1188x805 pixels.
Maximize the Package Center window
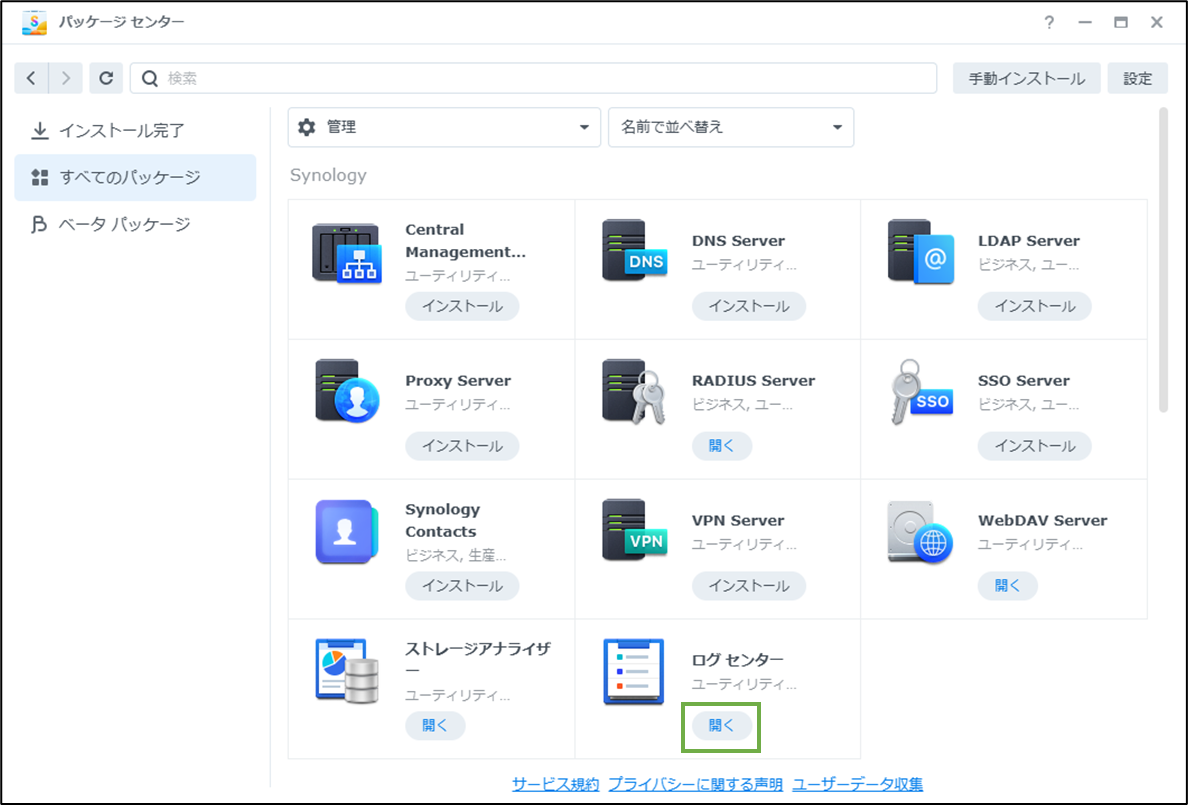(x=1121, y=22)
